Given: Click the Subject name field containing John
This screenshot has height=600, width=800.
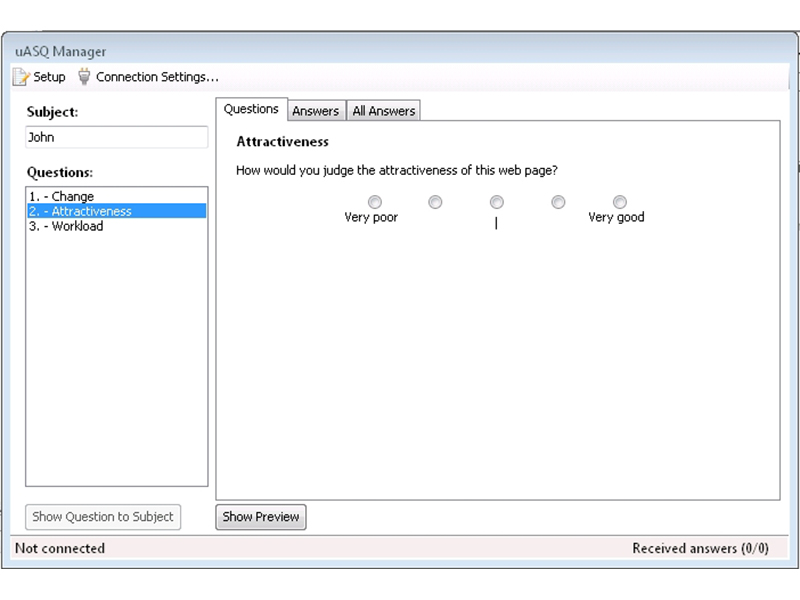Looking at the screenshot, I should point(116,138).
